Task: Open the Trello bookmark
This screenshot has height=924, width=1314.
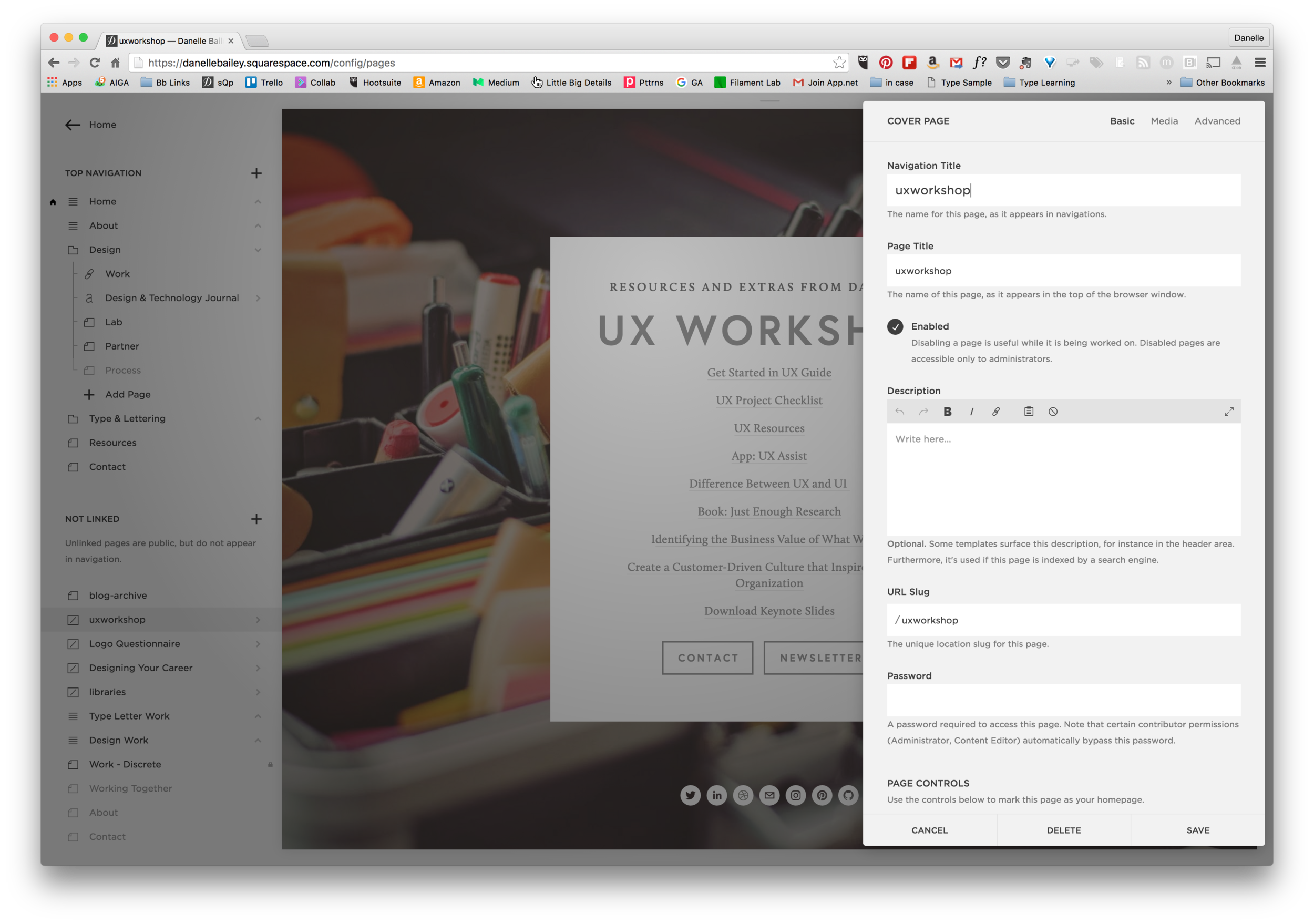Action: coord(264,83)
